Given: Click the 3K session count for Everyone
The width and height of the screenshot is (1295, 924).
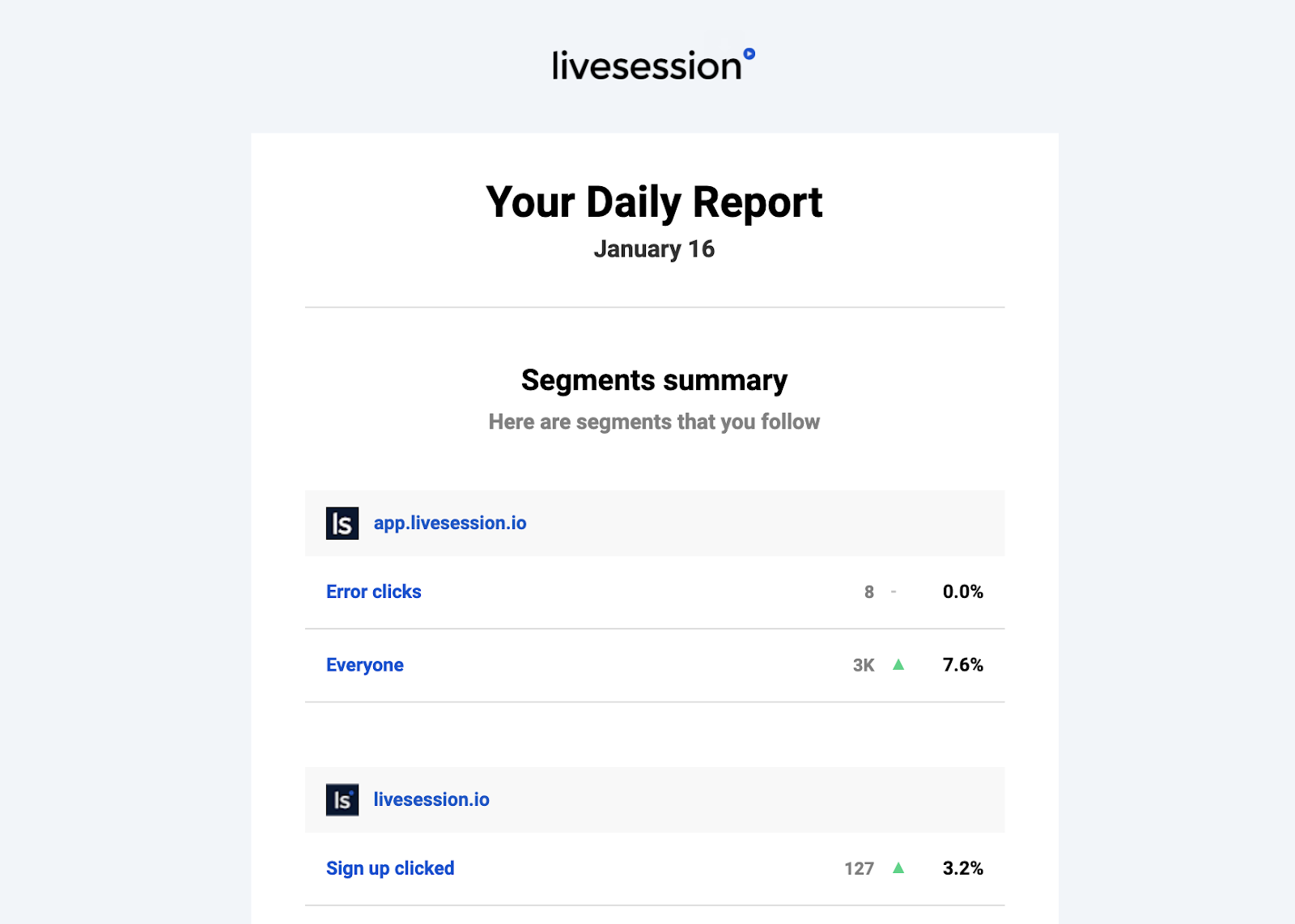Looking at the screenshot, I should [x=864, y=664].
